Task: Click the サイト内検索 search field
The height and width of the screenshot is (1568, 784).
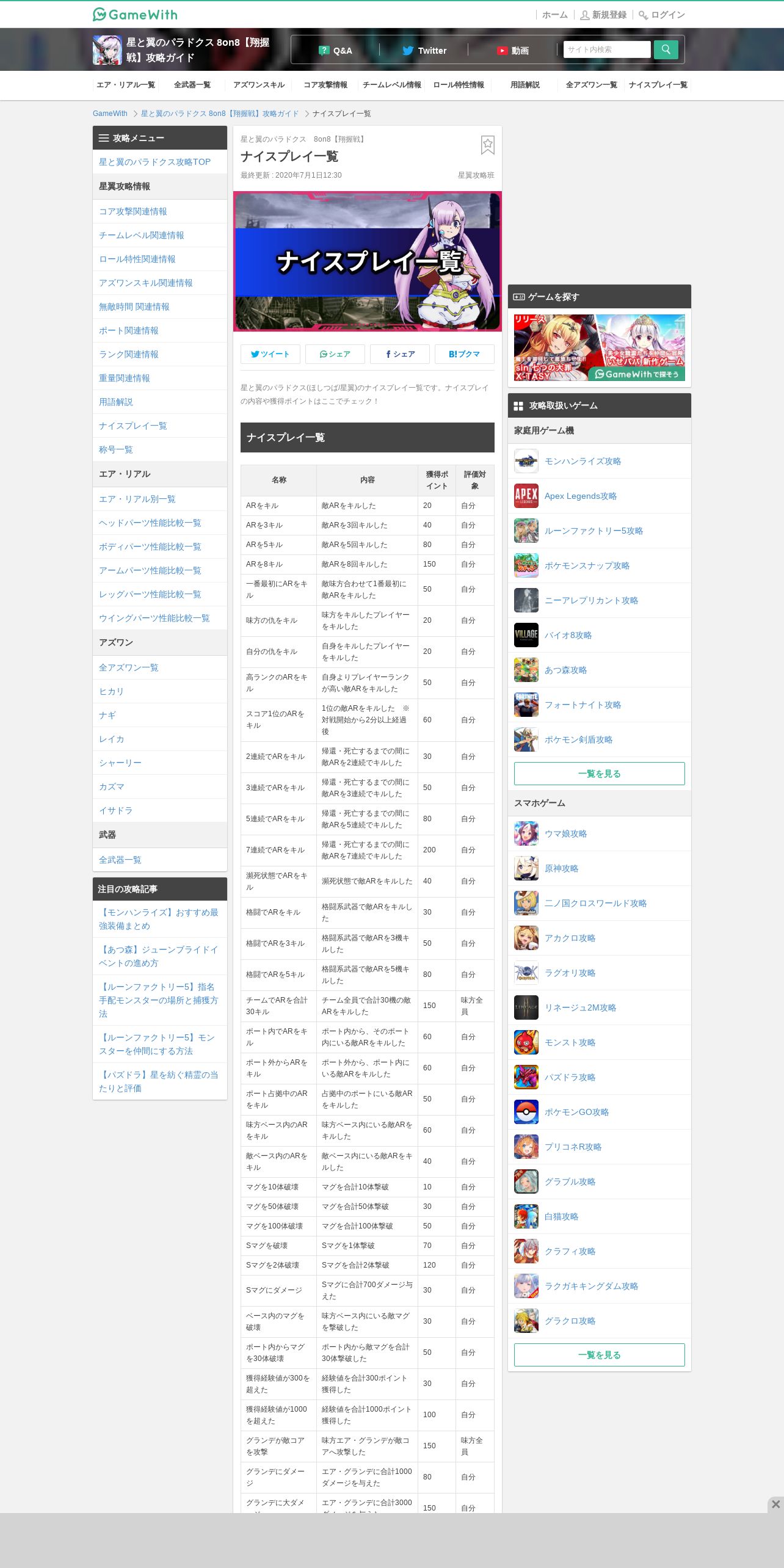Action: (x=607, y=49)
